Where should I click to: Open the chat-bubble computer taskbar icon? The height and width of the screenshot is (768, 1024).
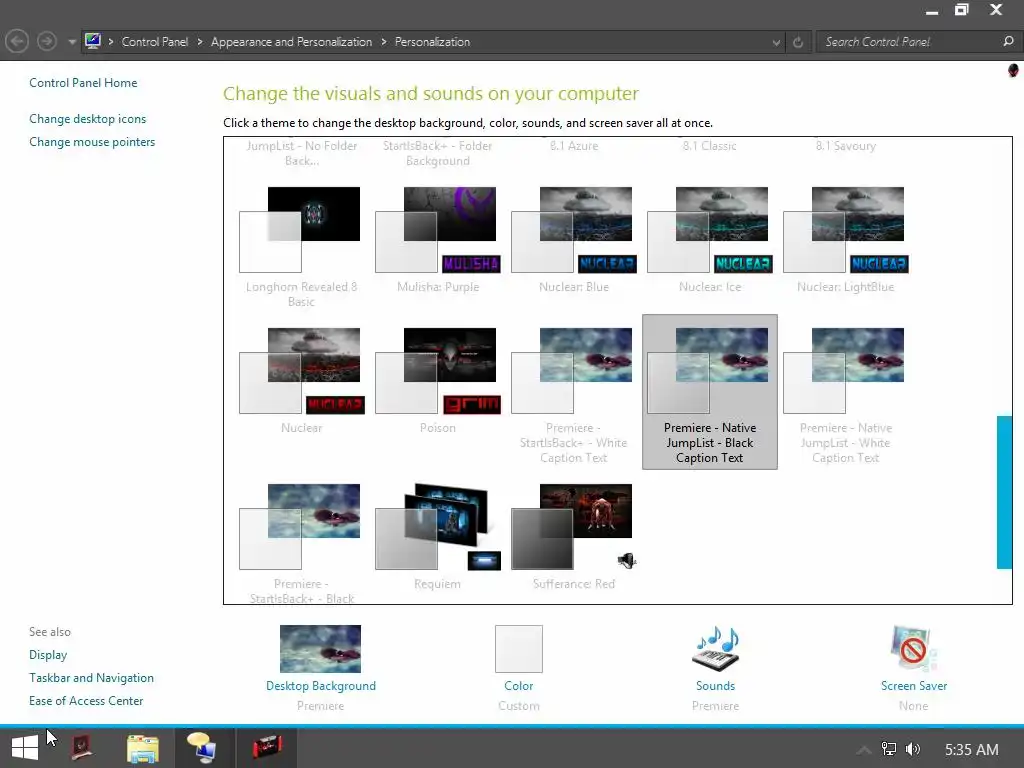pyautogui.click(x=201, y=748)
